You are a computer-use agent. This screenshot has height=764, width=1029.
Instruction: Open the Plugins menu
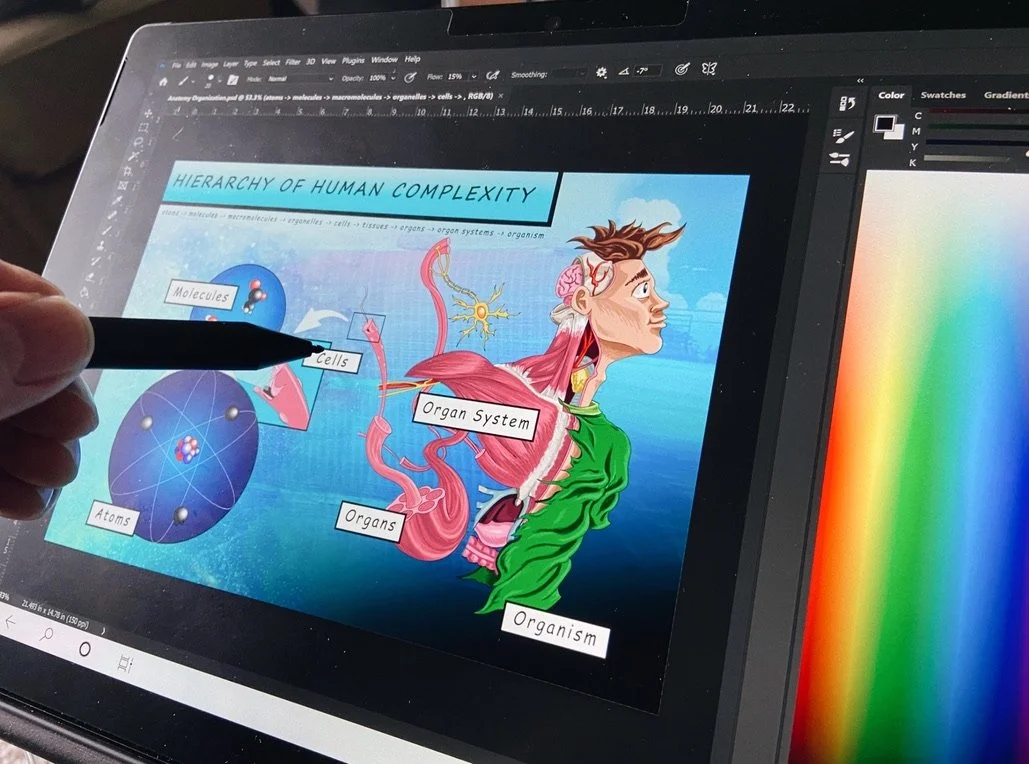(352, 60)
